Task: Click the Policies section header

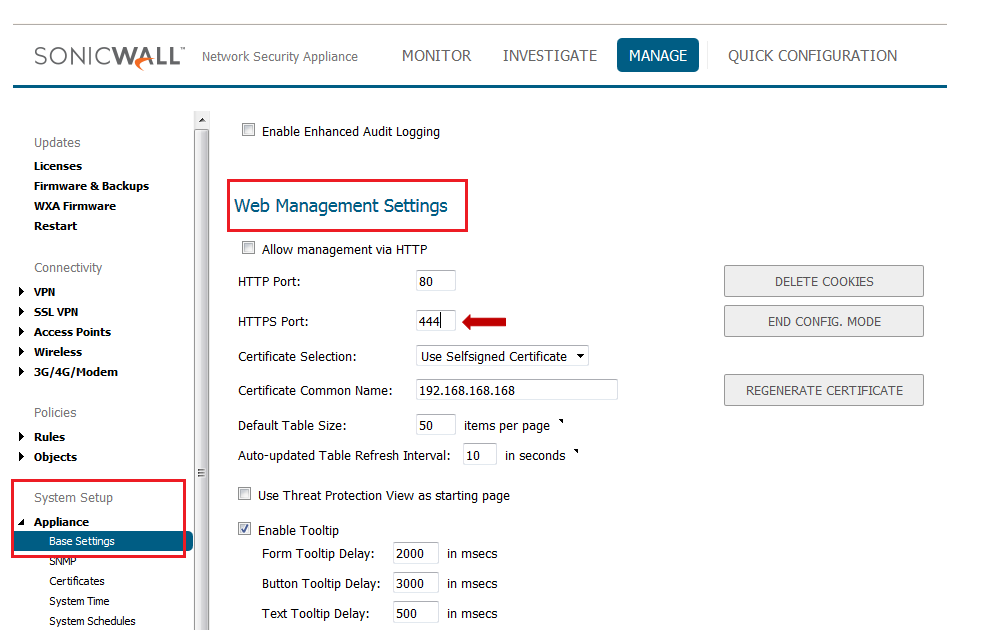Action: 55,412
